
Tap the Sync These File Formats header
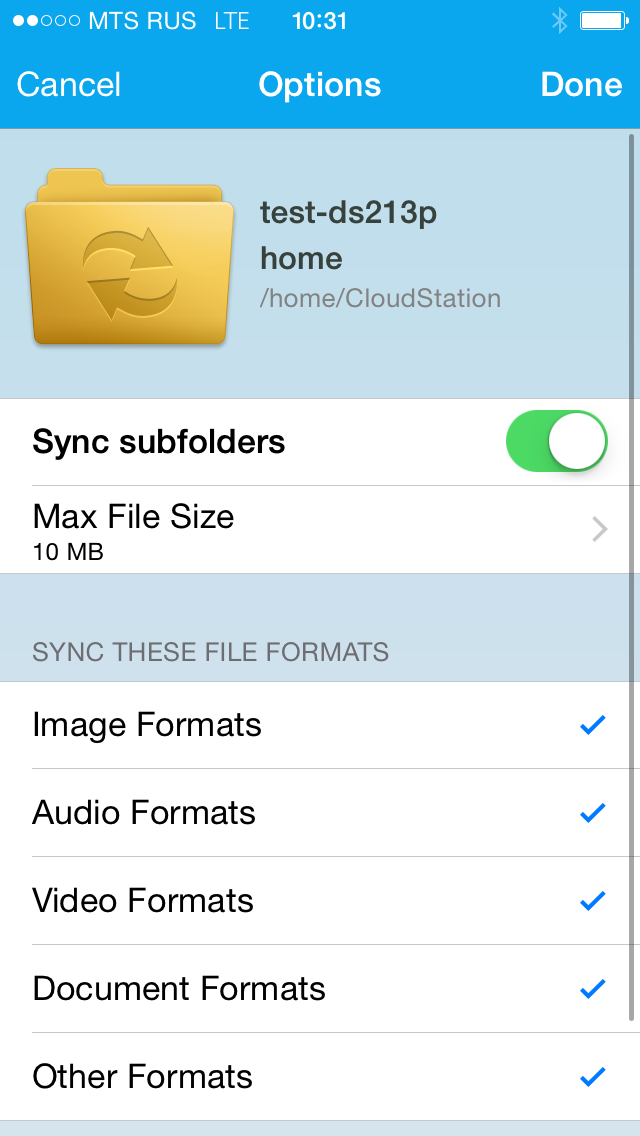coord(210,653)
